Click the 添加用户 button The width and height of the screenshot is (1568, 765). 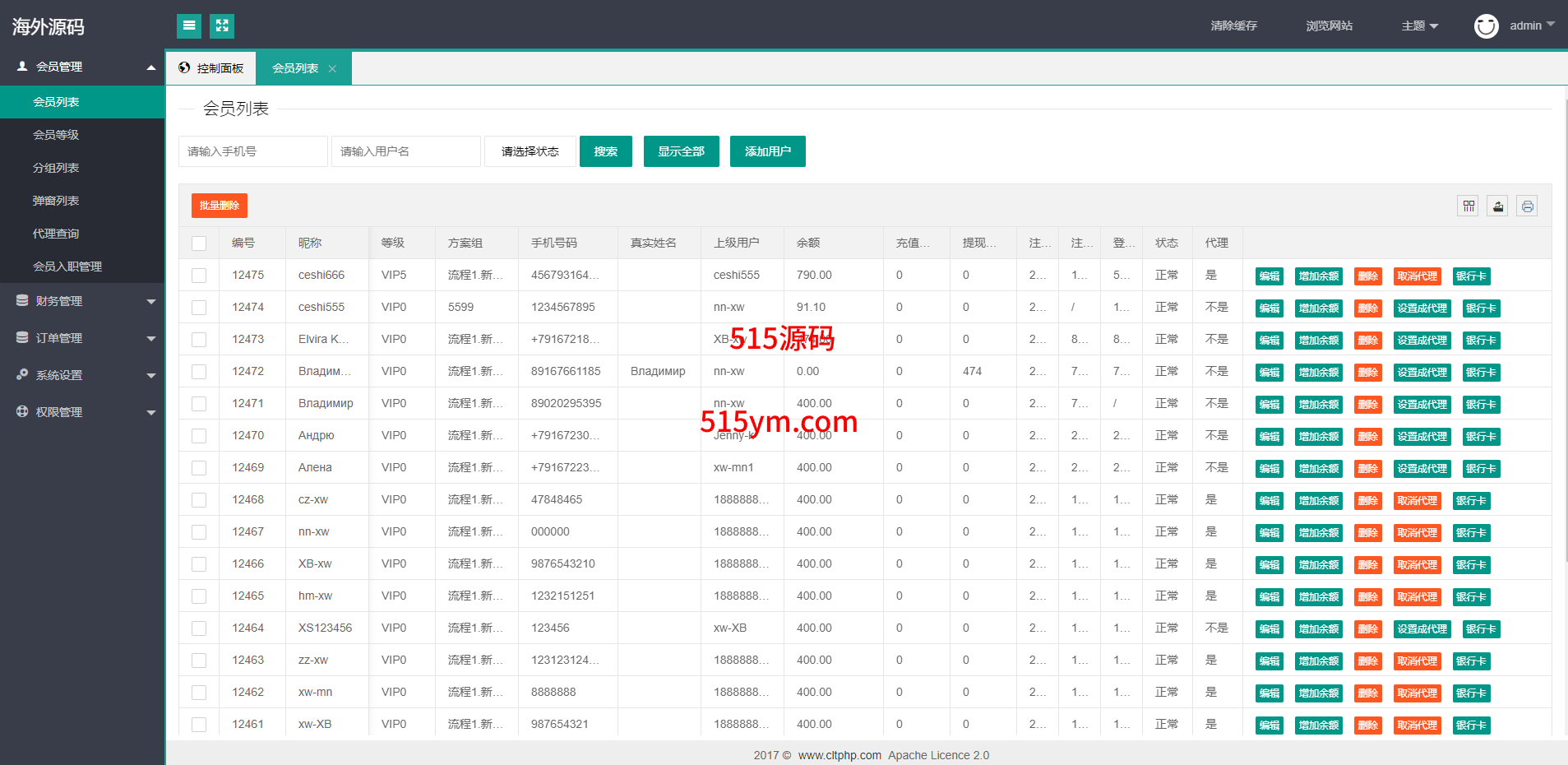[767, 151]
